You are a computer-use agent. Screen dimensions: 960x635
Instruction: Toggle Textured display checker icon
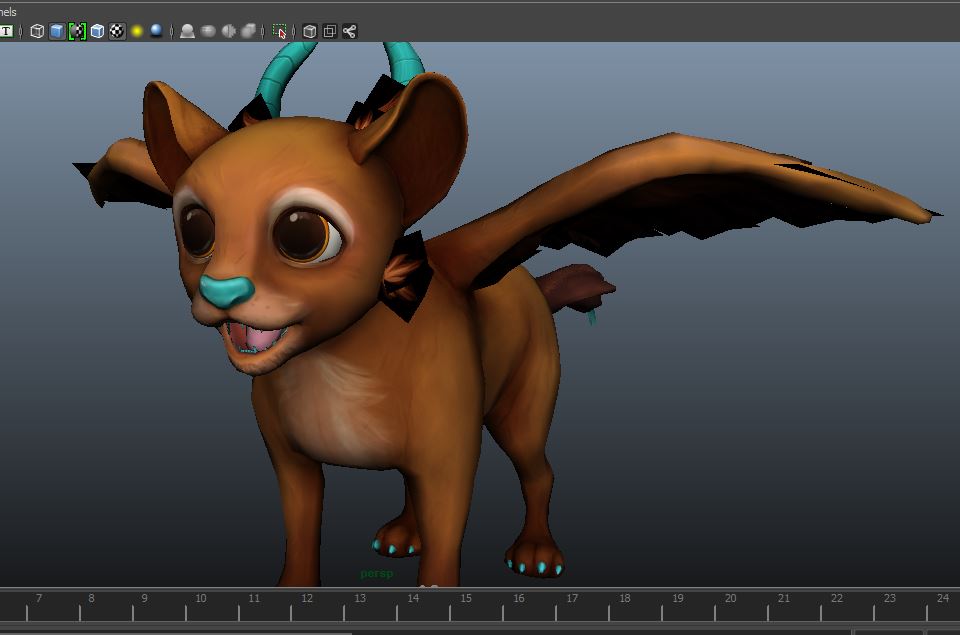pyautogui.click(x=117, y=31)
